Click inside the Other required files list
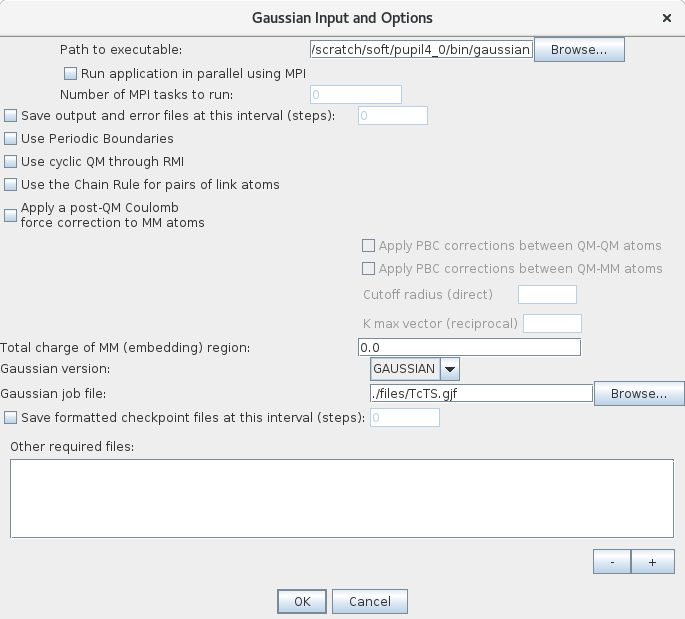This screenshot has width=685, height=619. (341, 497)
